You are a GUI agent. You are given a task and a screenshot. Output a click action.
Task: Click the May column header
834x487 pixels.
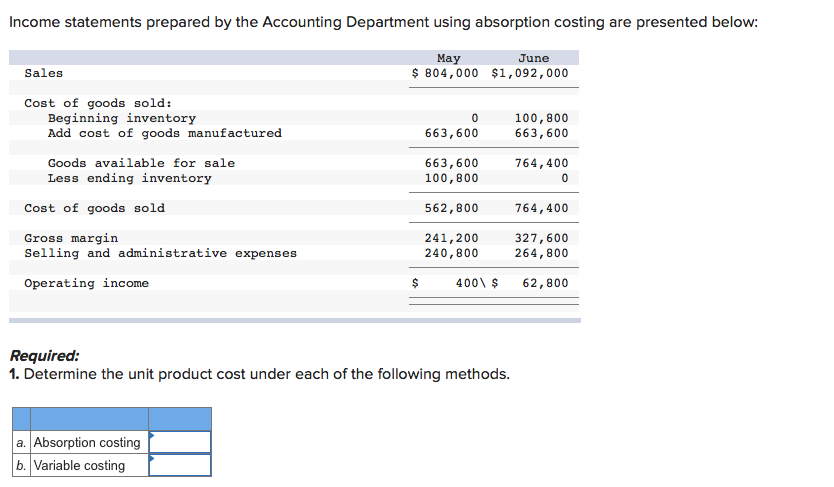(x=448, y=58)
